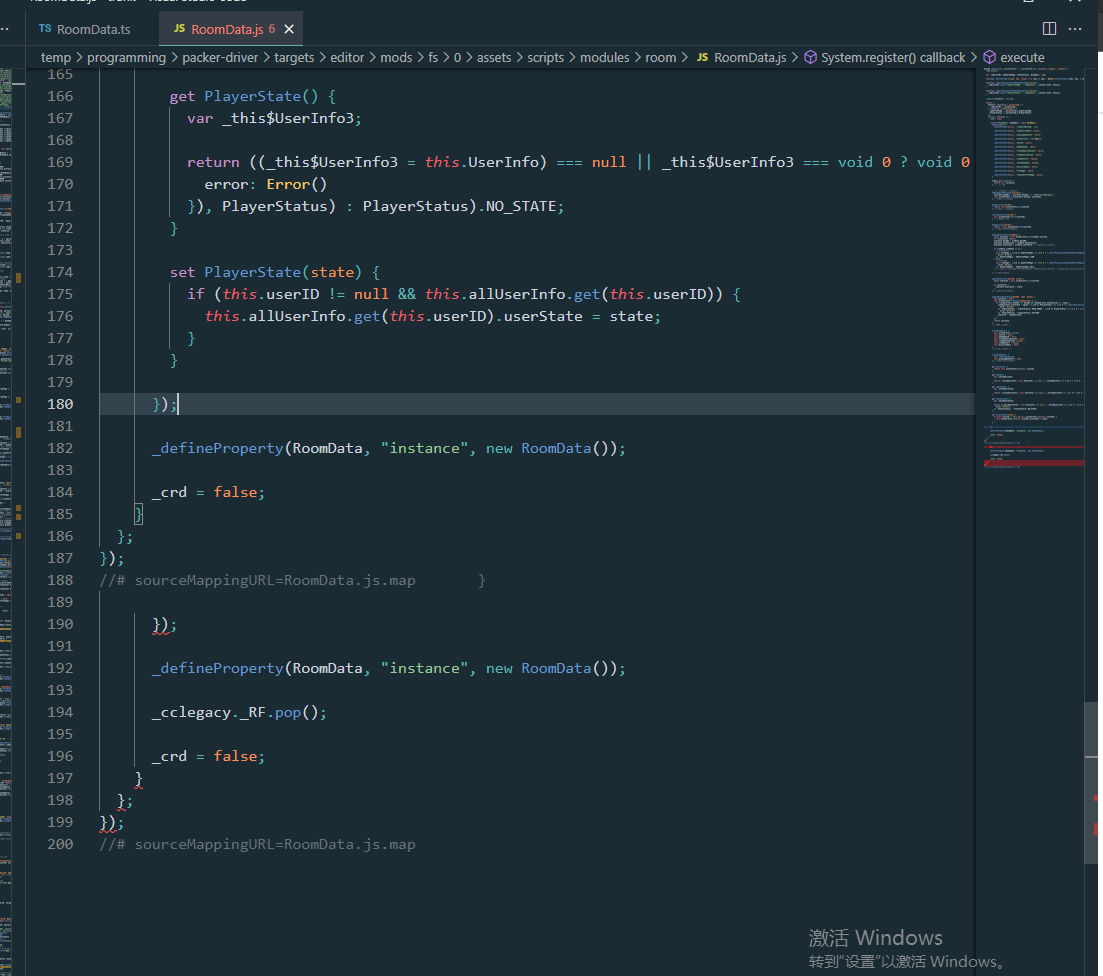1103x976 pixels.
Task: Open the 'fs' breadcrumb
Action: (x=433, y=57)
